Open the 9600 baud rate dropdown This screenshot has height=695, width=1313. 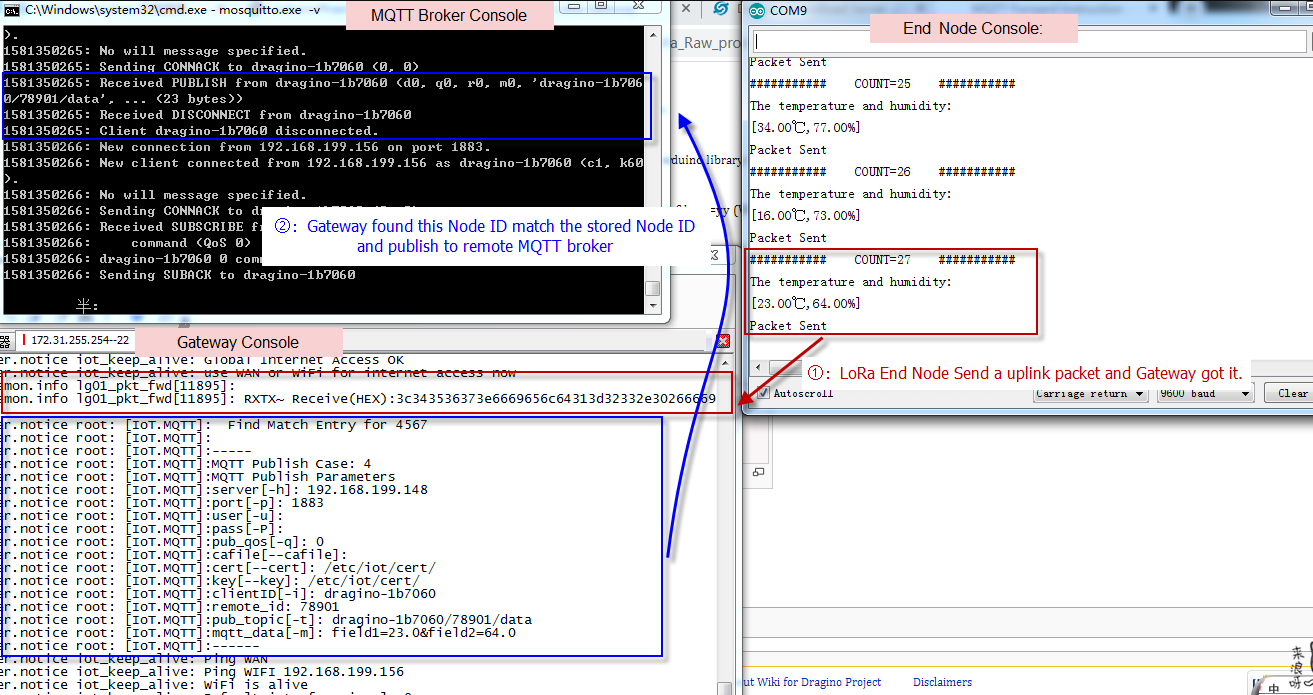point(1205,393)
